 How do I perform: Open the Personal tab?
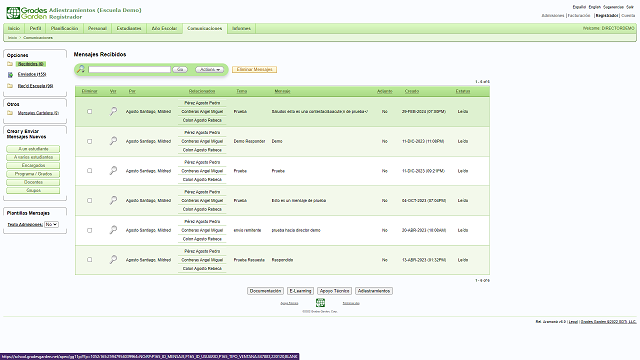click(x=97, y=28)
